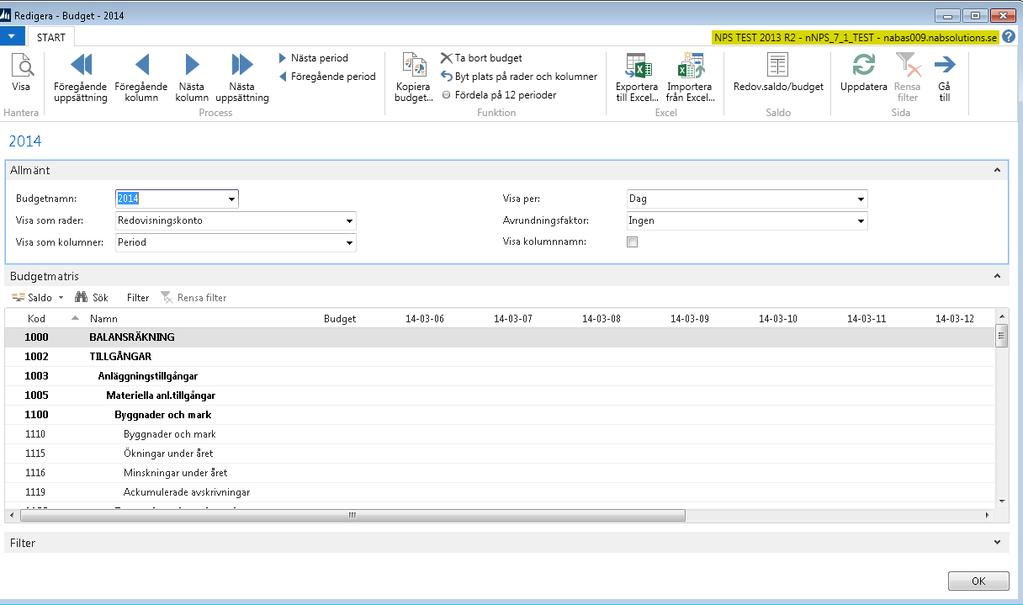Screen dimensions: 1023x605
Task: Click Rensa filter in Budgetmatris toolbar
Action: click(x=194, y=298)
